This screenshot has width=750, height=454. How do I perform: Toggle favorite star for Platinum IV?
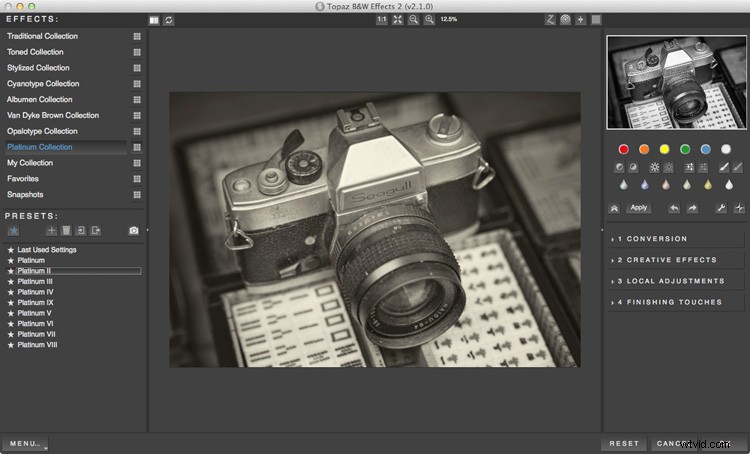coord(11,292)
